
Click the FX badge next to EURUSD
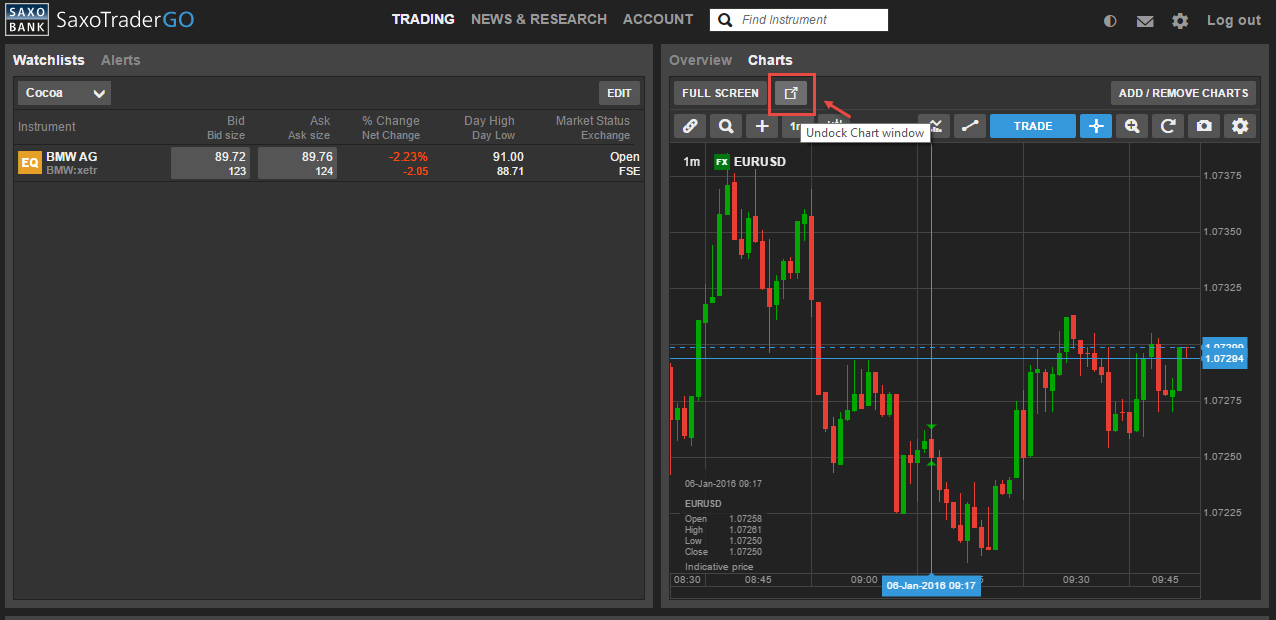pos(721,161)
